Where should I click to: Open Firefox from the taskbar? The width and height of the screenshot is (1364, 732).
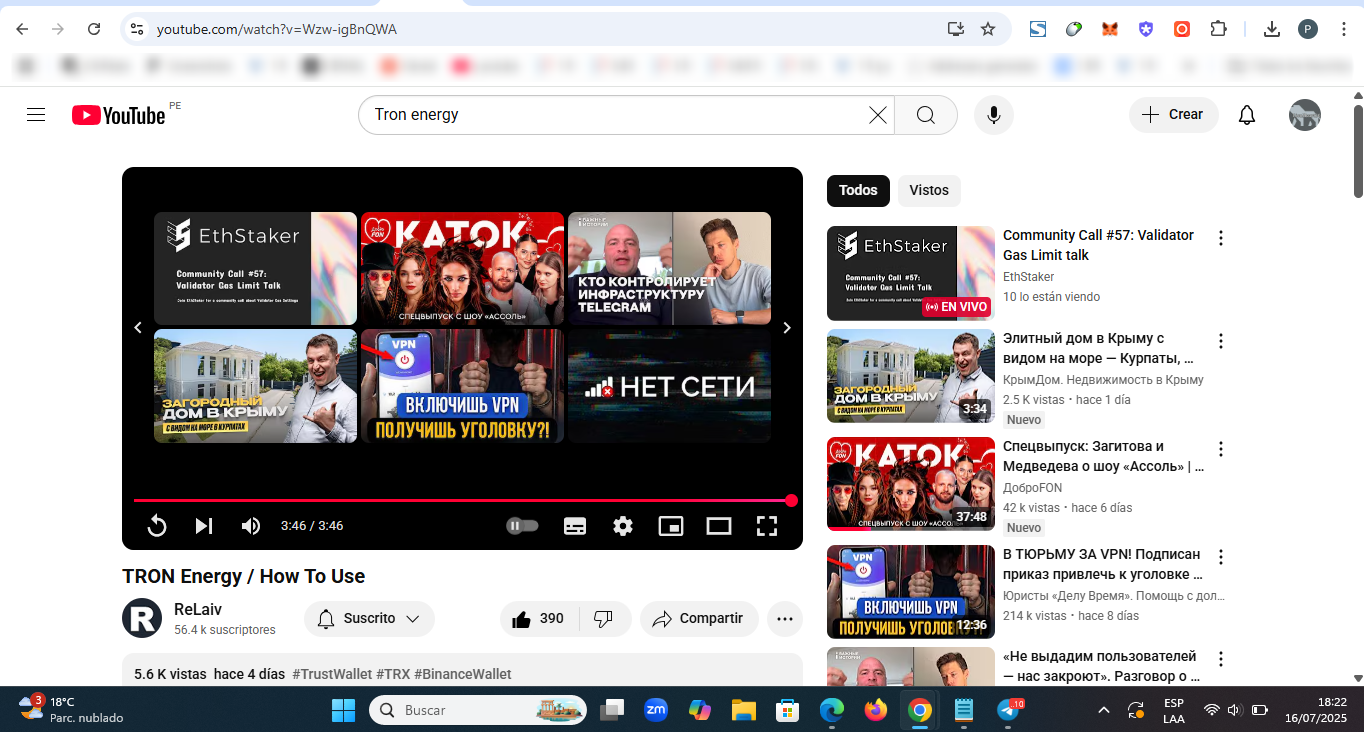pyautogui.click(x=876, y=710)
